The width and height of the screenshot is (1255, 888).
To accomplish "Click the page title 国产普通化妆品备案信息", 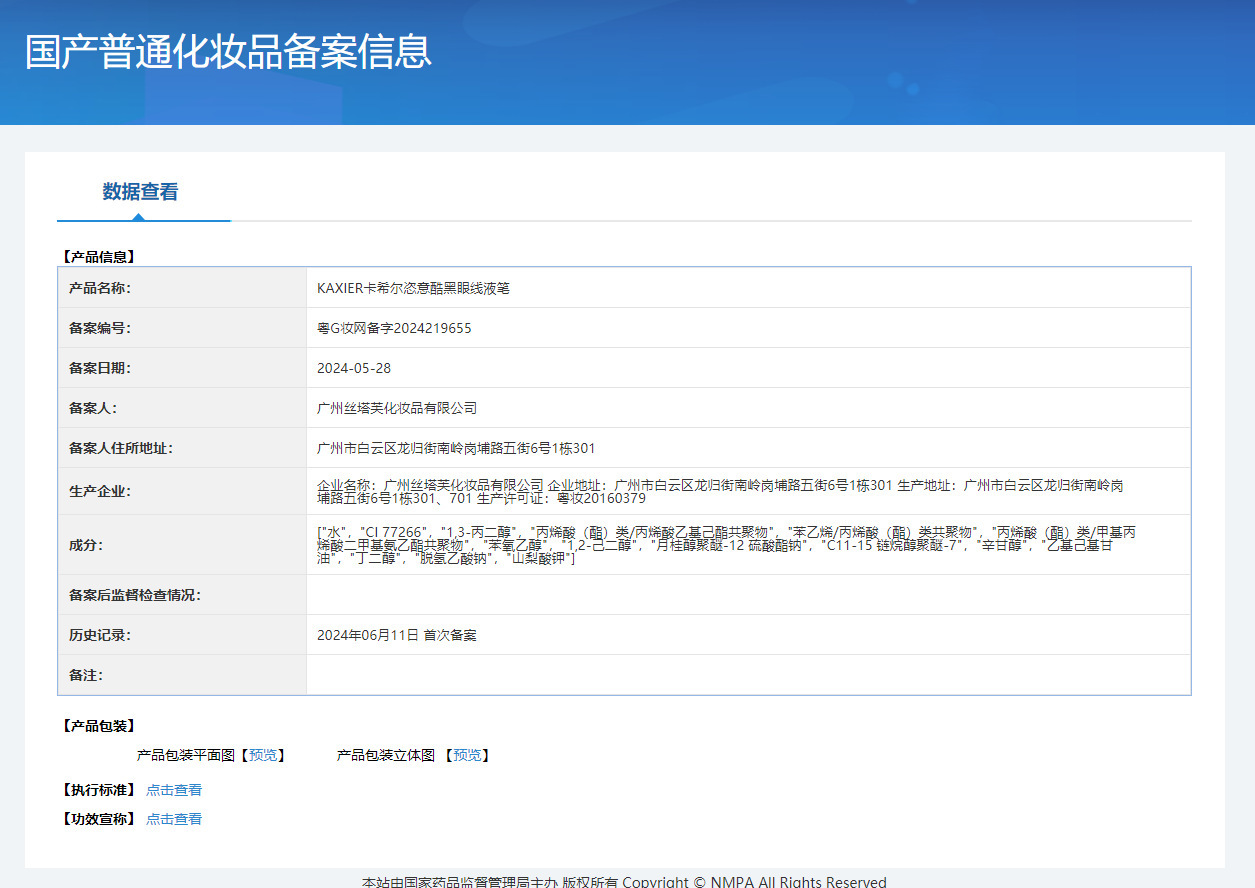I will pyautogui.click(x=228, y=52).
